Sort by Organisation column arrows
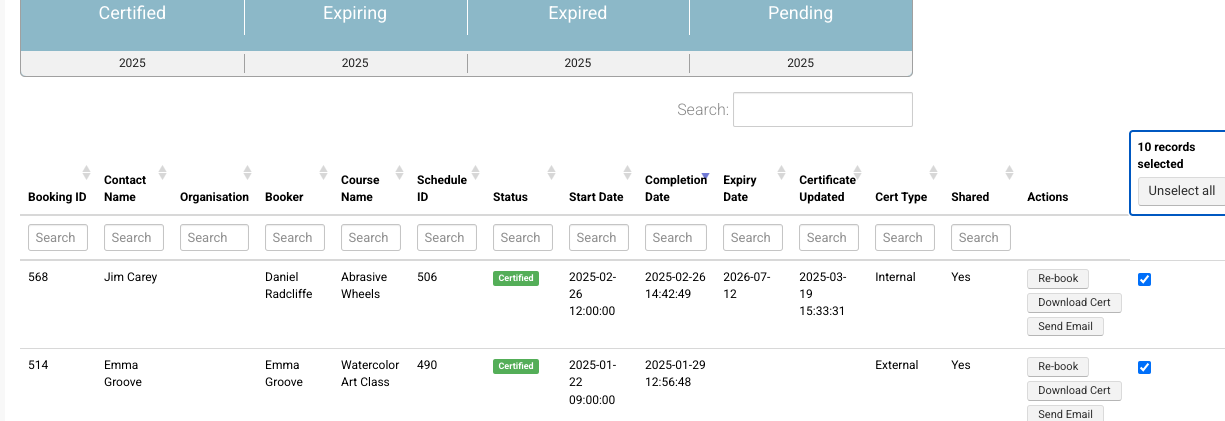This screenshot has height=421, width=1225. point(247,172)
